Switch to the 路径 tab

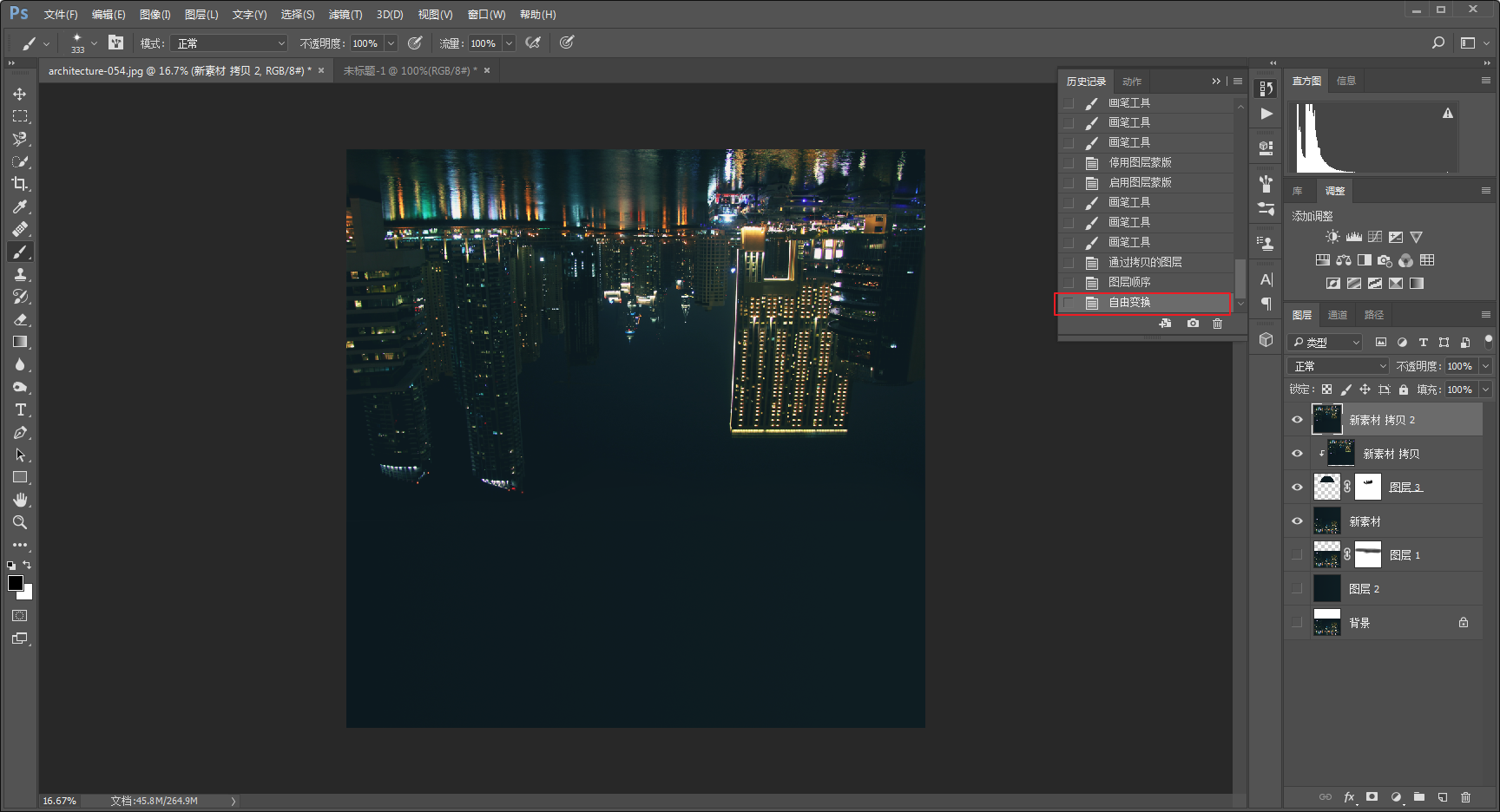coord(1374,315)
